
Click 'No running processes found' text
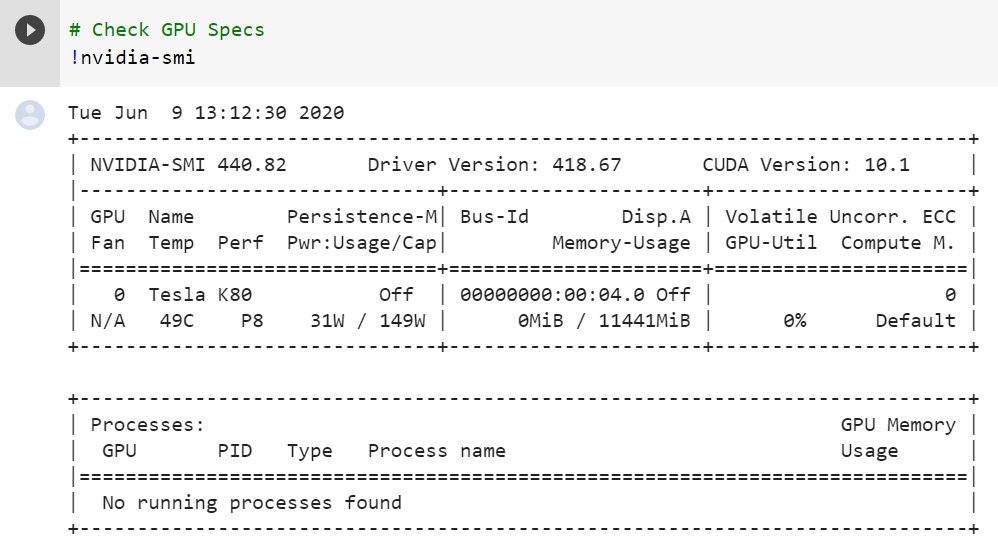[x=252, y=503]
